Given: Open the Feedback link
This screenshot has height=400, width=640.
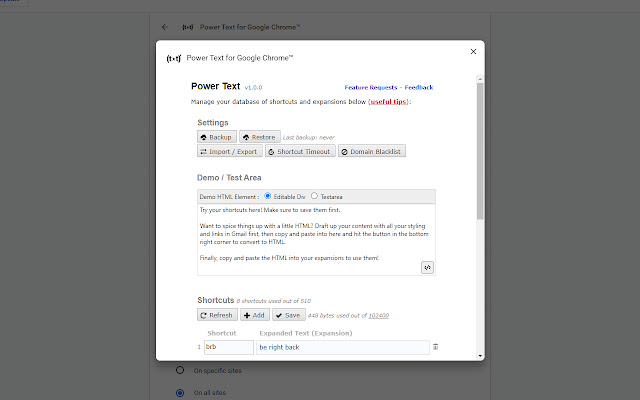Looking at the screenshot, I should click(x=419, y=87).
